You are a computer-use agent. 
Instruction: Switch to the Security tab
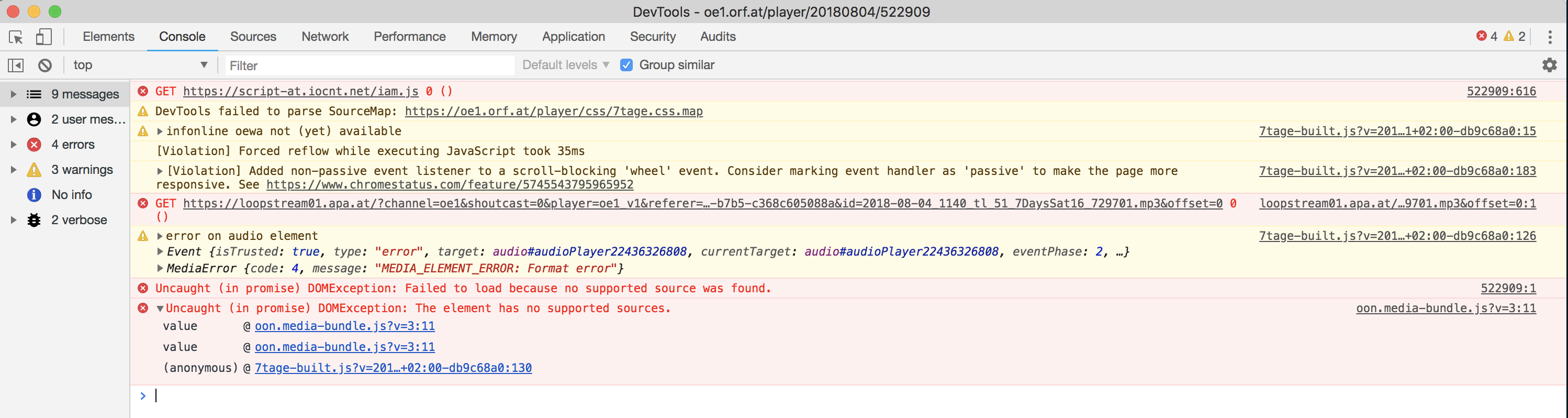(653, 37)
